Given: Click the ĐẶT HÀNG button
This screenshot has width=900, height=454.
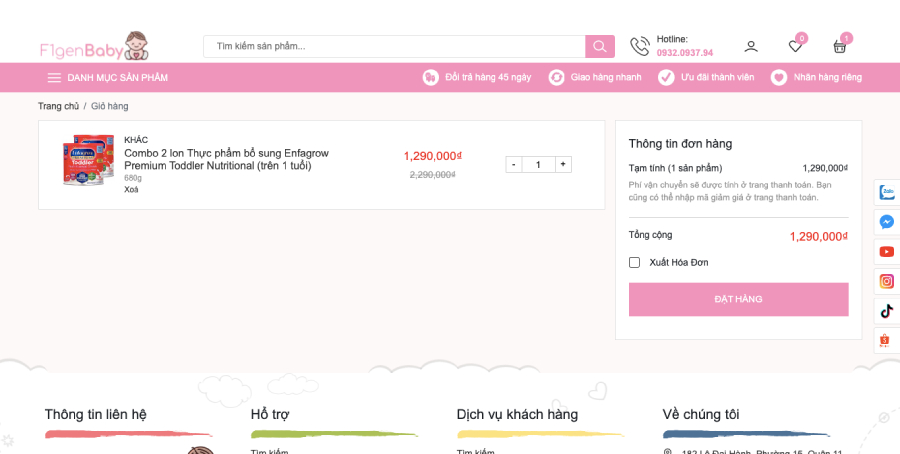Looking at the screenshot, I should tap(738, 299).
